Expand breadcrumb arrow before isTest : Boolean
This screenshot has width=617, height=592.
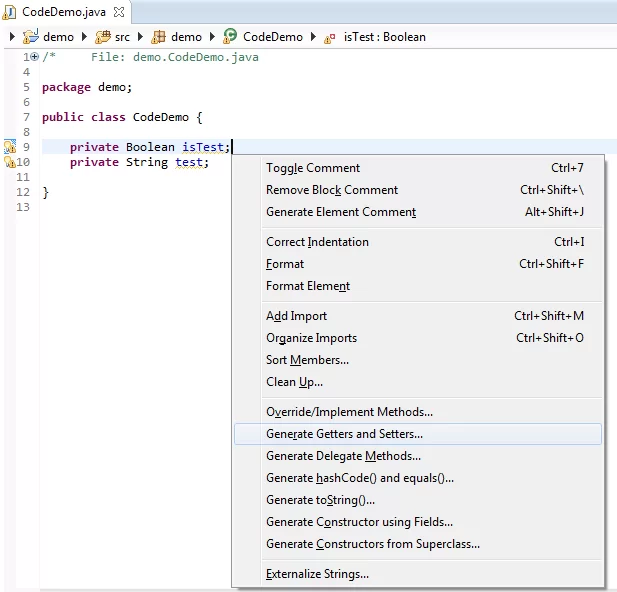313,37
